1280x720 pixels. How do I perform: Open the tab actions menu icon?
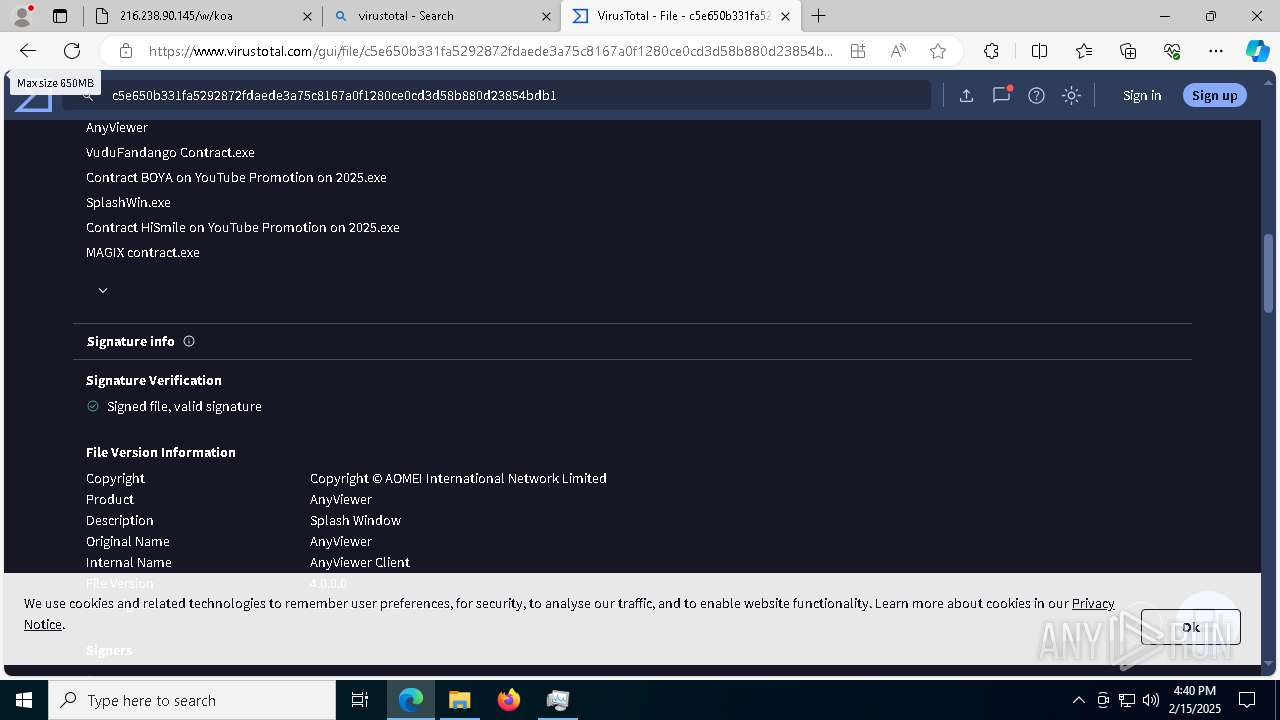60,16
